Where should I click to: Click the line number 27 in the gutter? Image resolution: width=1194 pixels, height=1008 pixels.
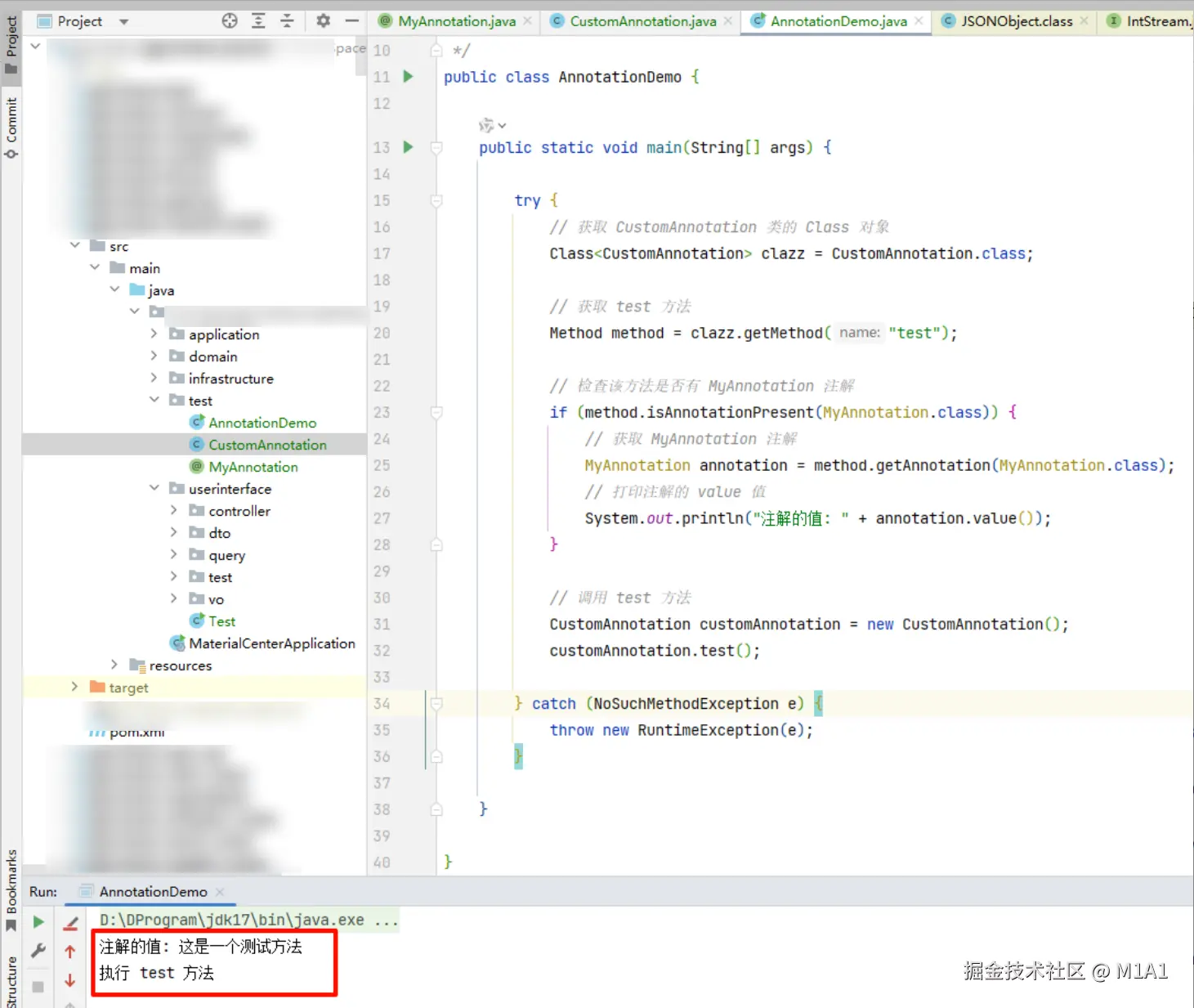tap(382, 518)
